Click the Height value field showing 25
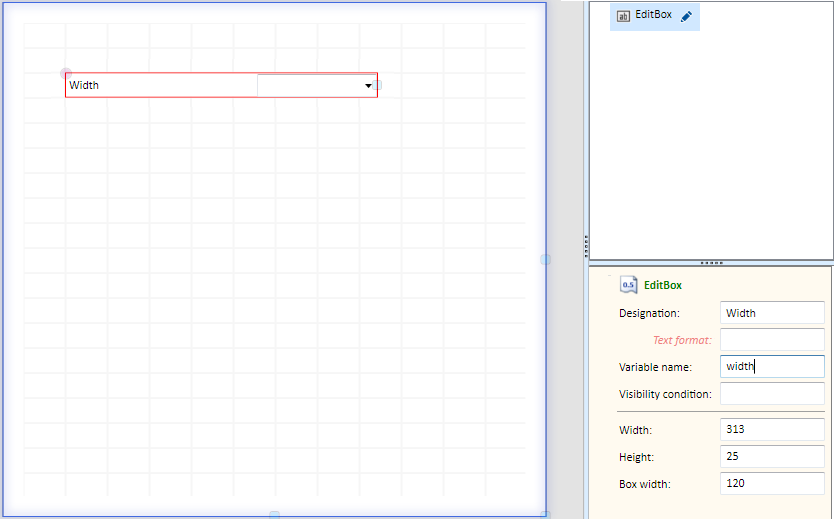The height and width of the screenshot is (519, 834). [772, 456]
